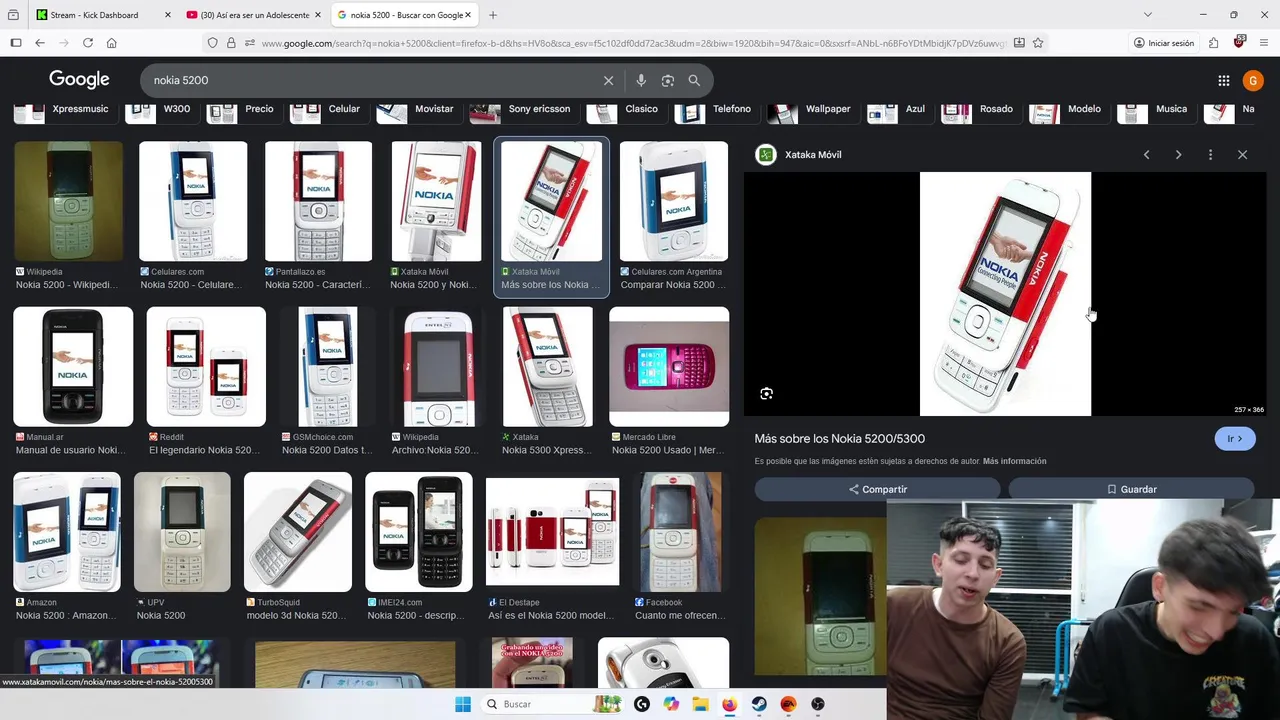1280x720 pixels.
Task: Open File Explorer from taskbar
Action: tap(700, 704)
